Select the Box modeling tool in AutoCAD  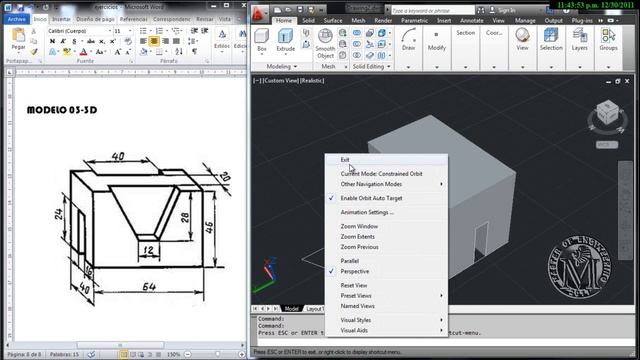coord(262,40)
